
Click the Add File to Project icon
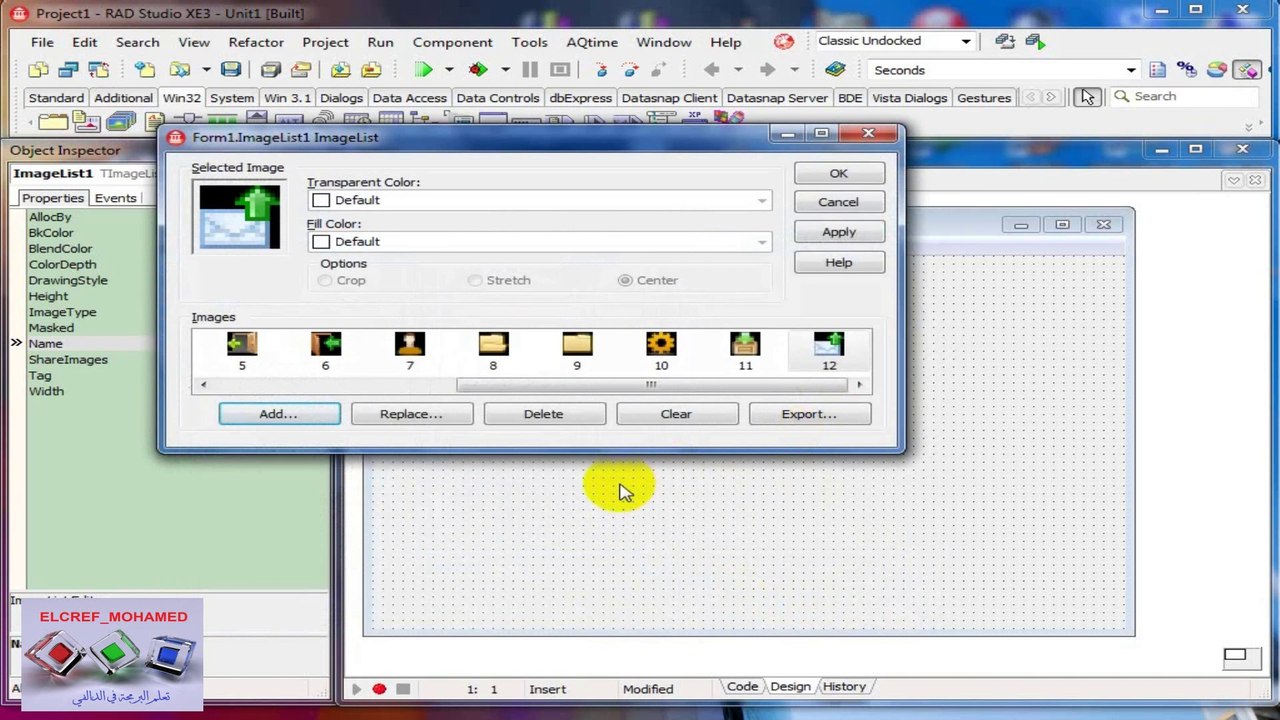click(x=341, y=70)
